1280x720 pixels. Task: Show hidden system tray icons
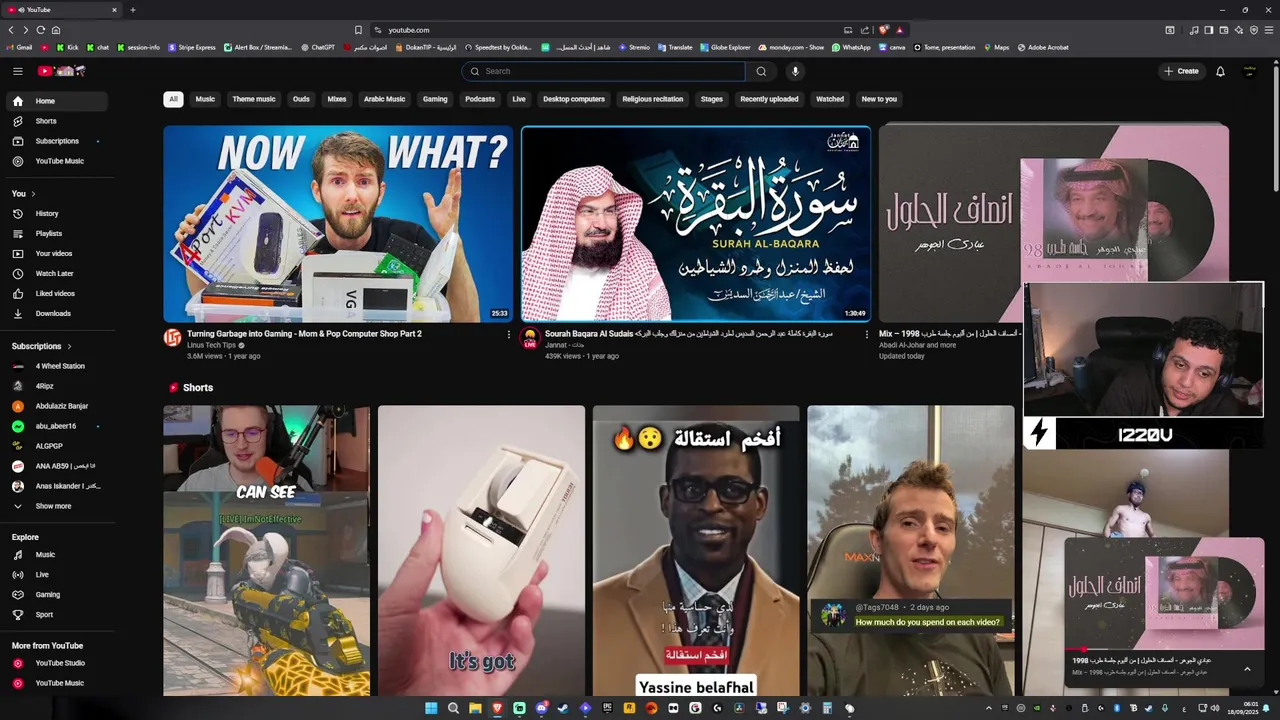[x=989, y=708]
